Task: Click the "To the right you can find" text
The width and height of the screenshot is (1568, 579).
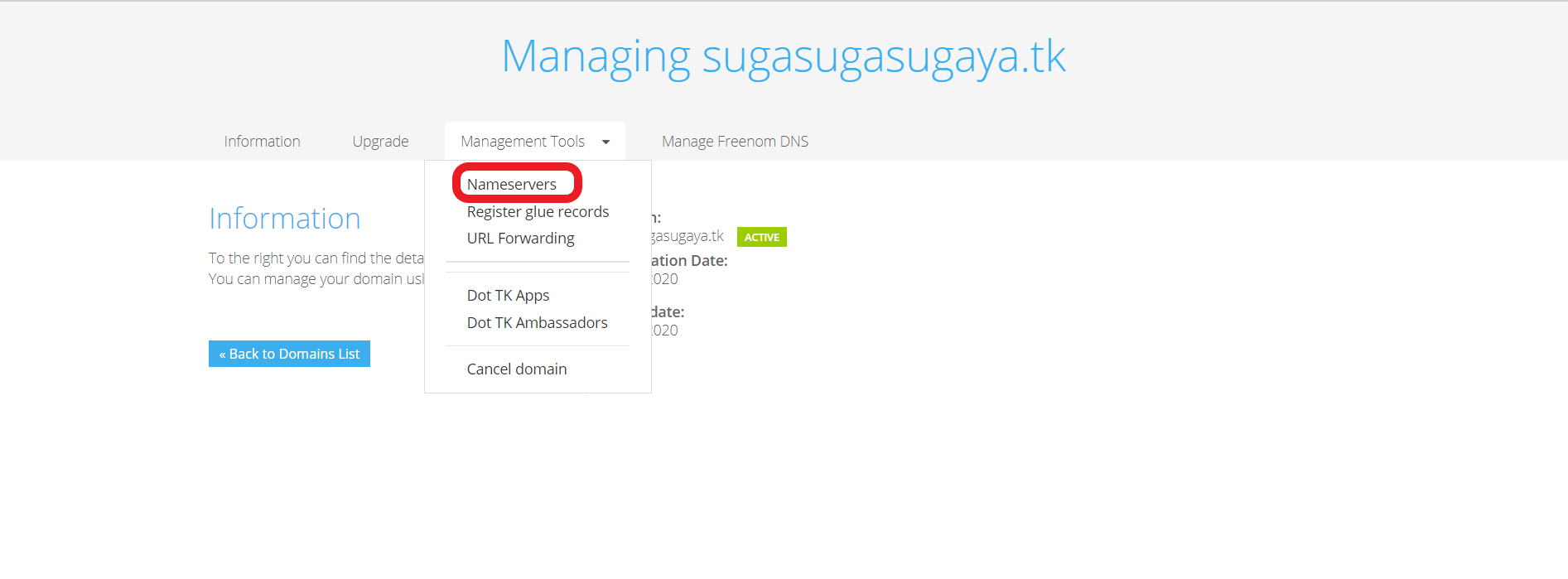Action: coord(316,258)
